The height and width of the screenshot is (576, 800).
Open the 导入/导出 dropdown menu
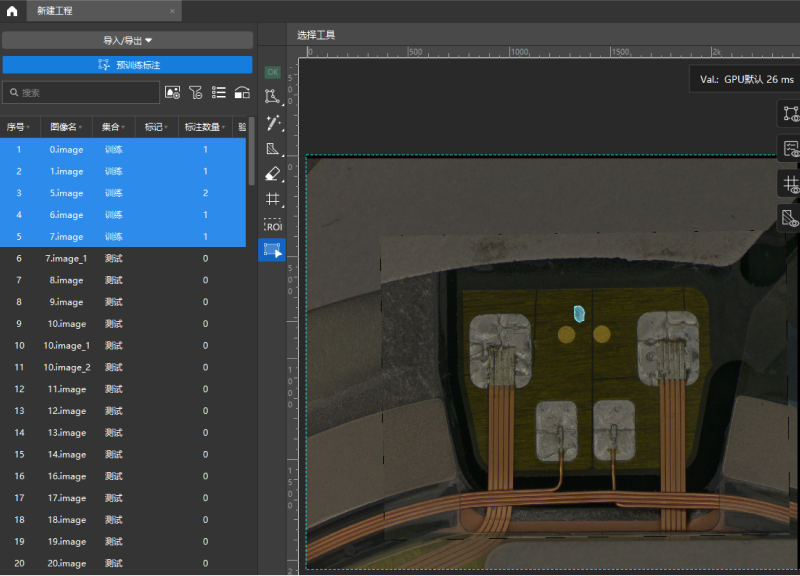coord(128,40)
